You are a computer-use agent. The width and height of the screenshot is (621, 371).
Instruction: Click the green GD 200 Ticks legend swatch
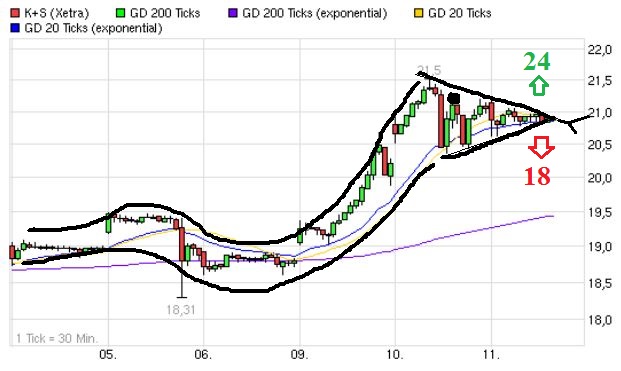click(121, 13)
